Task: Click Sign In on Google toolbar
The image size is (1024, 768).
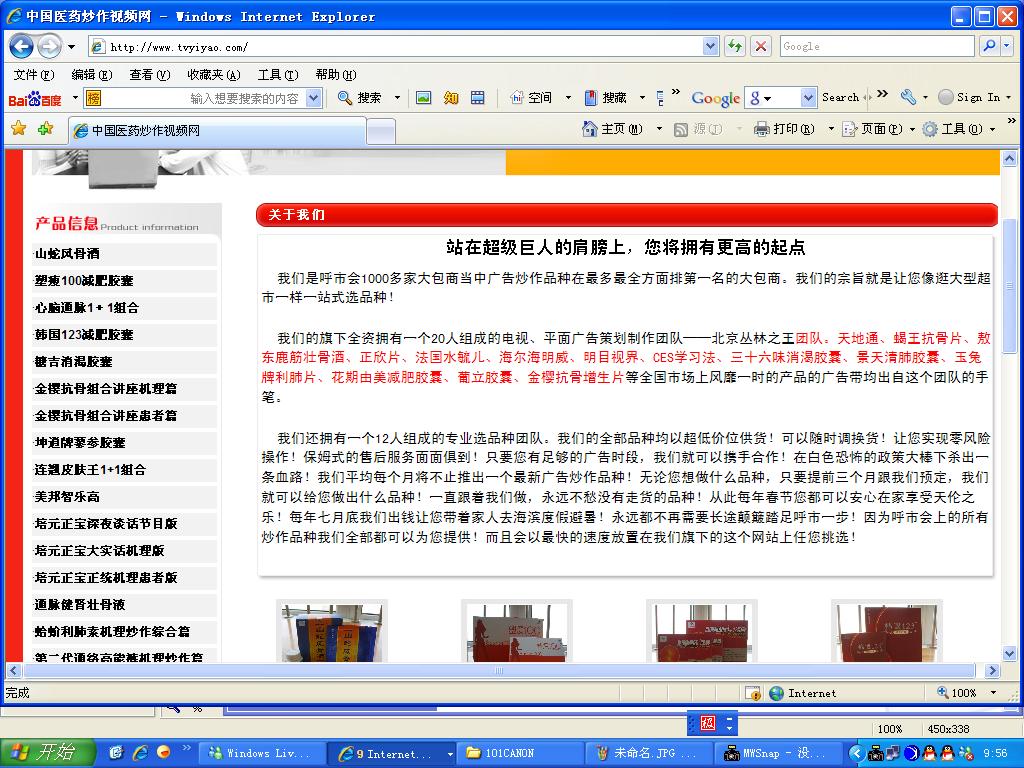Action: click(977, 97)
